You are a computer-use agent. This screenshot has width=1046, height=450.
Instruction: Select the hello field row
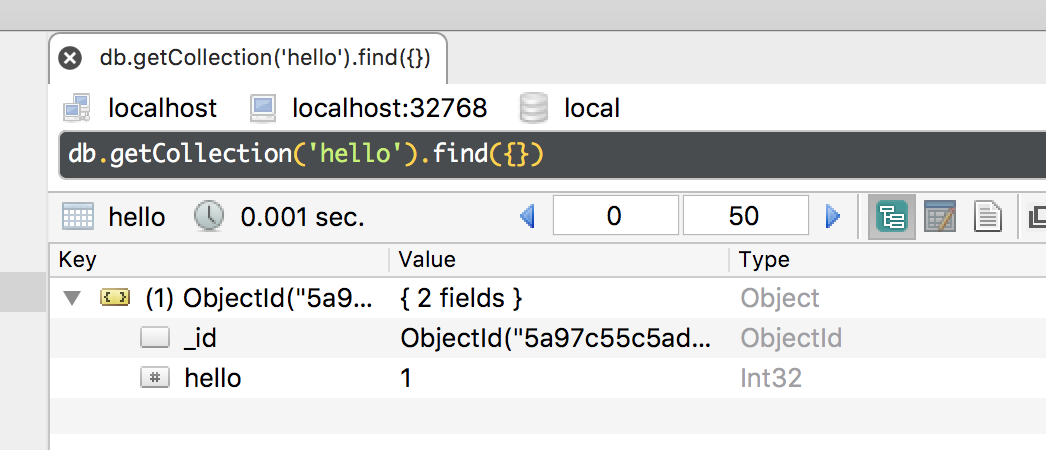click(212, 378)
